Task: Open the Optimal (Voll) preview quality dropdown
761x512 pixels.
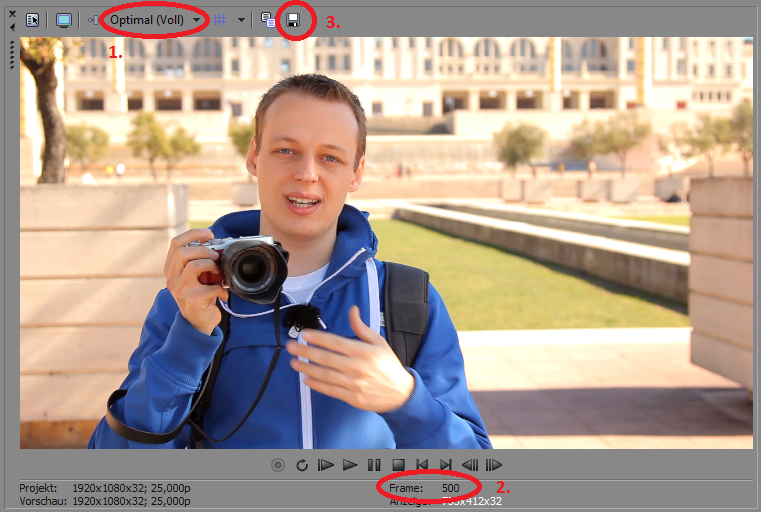Action: (154, 20)
